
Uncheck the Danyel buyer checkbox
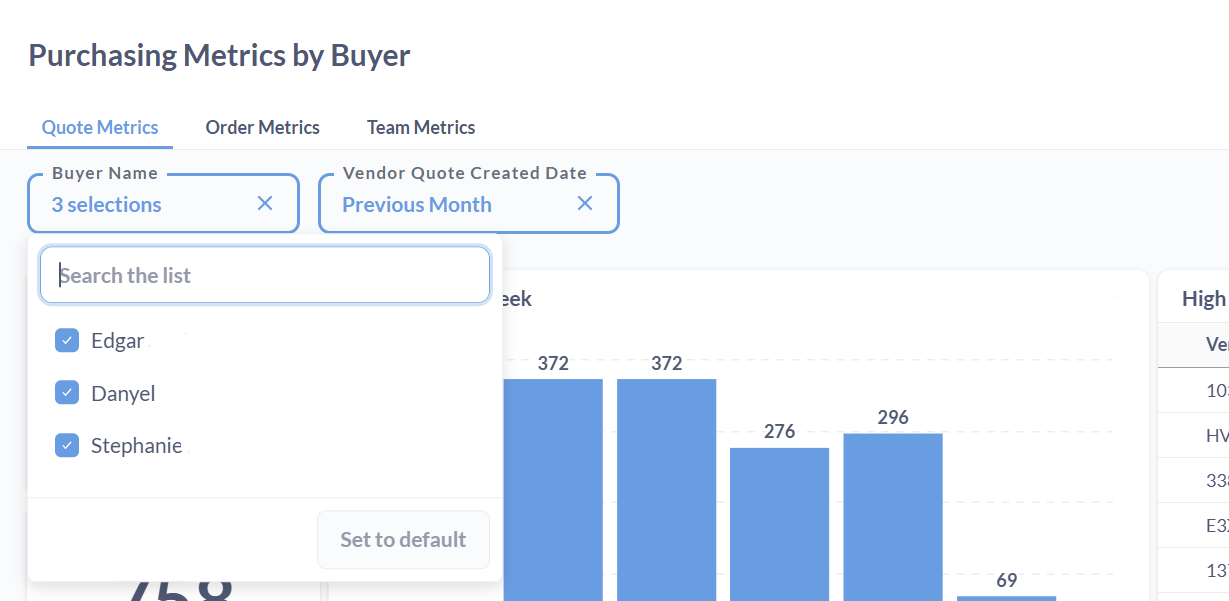(x=67, y=393)
